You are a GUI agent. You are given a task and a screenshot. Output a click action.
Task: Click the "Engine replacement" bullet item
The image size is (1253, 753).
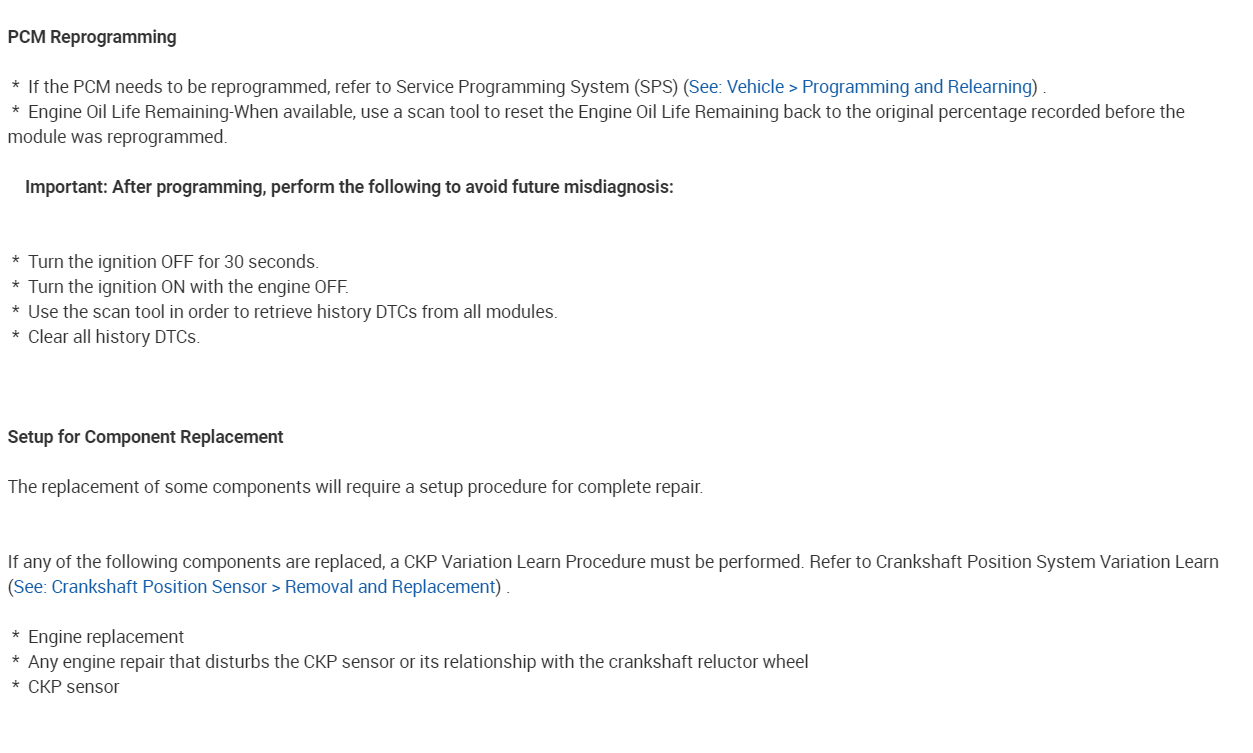coord(106,637)
